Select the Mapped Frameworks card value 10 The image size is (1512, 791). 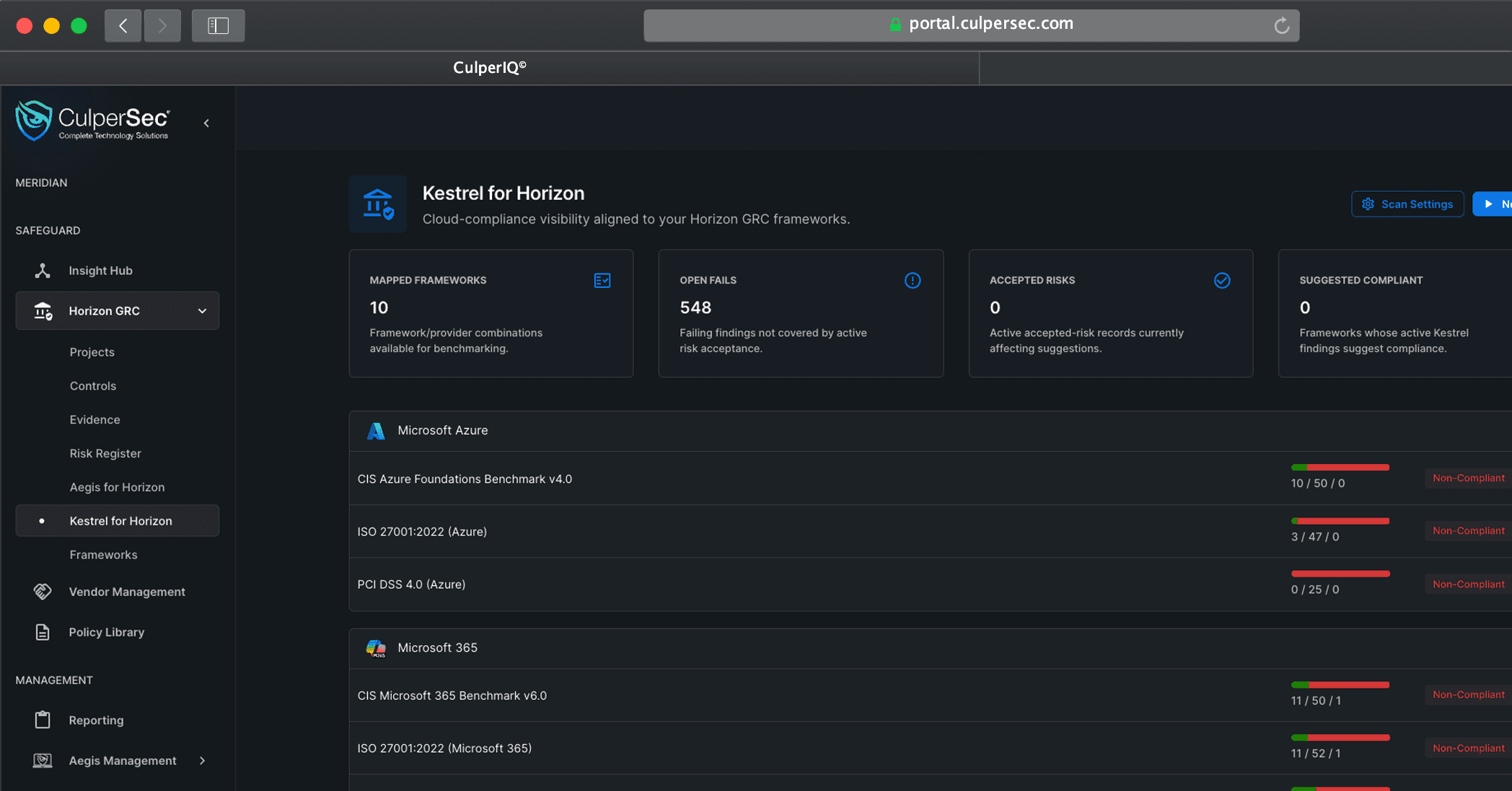pos(379,308)
